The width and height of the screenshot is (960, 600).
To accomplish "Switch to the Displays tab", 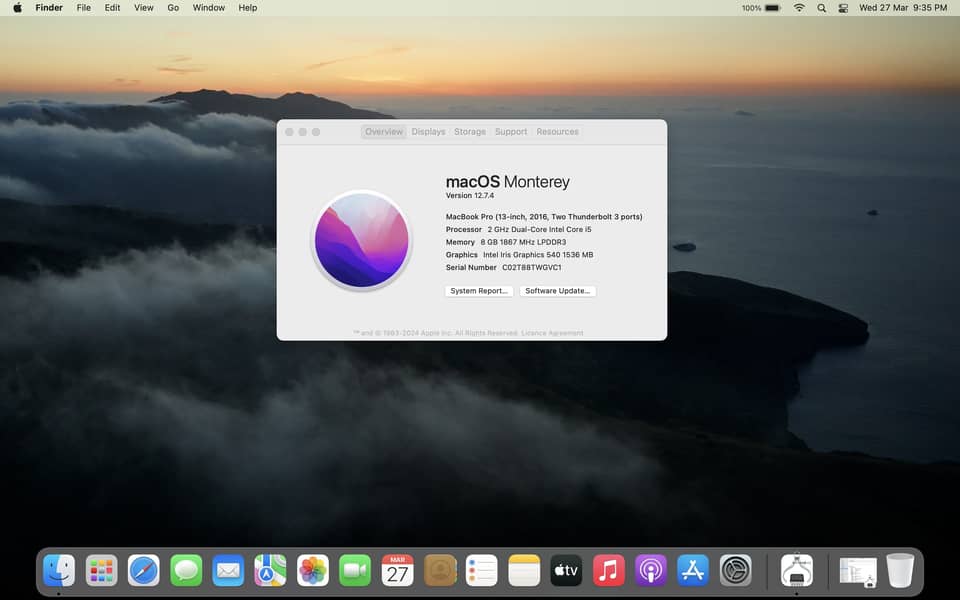I will (x=428, y=132).
